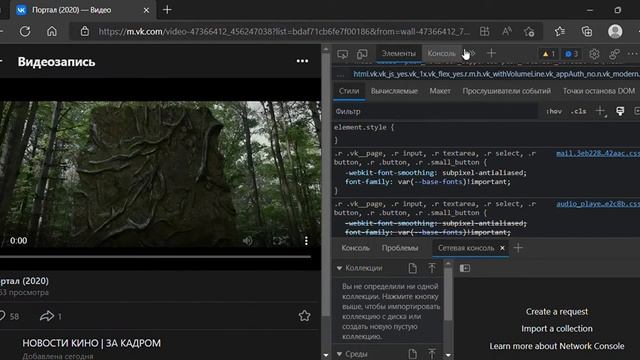This screenshot has height=360, width=640.
Task: Seek on the video progress bar
Action: point(155,257)
